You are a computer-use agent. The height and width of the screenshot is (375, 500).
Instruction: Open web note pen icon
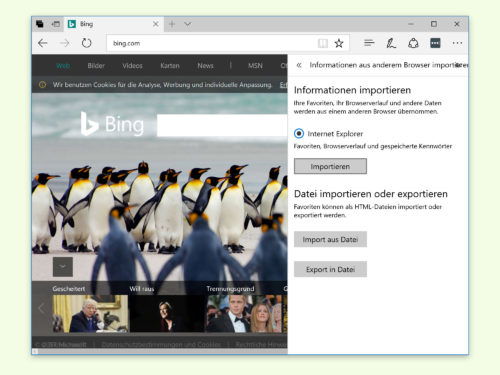pyautogui.click(x=391, y=43)
